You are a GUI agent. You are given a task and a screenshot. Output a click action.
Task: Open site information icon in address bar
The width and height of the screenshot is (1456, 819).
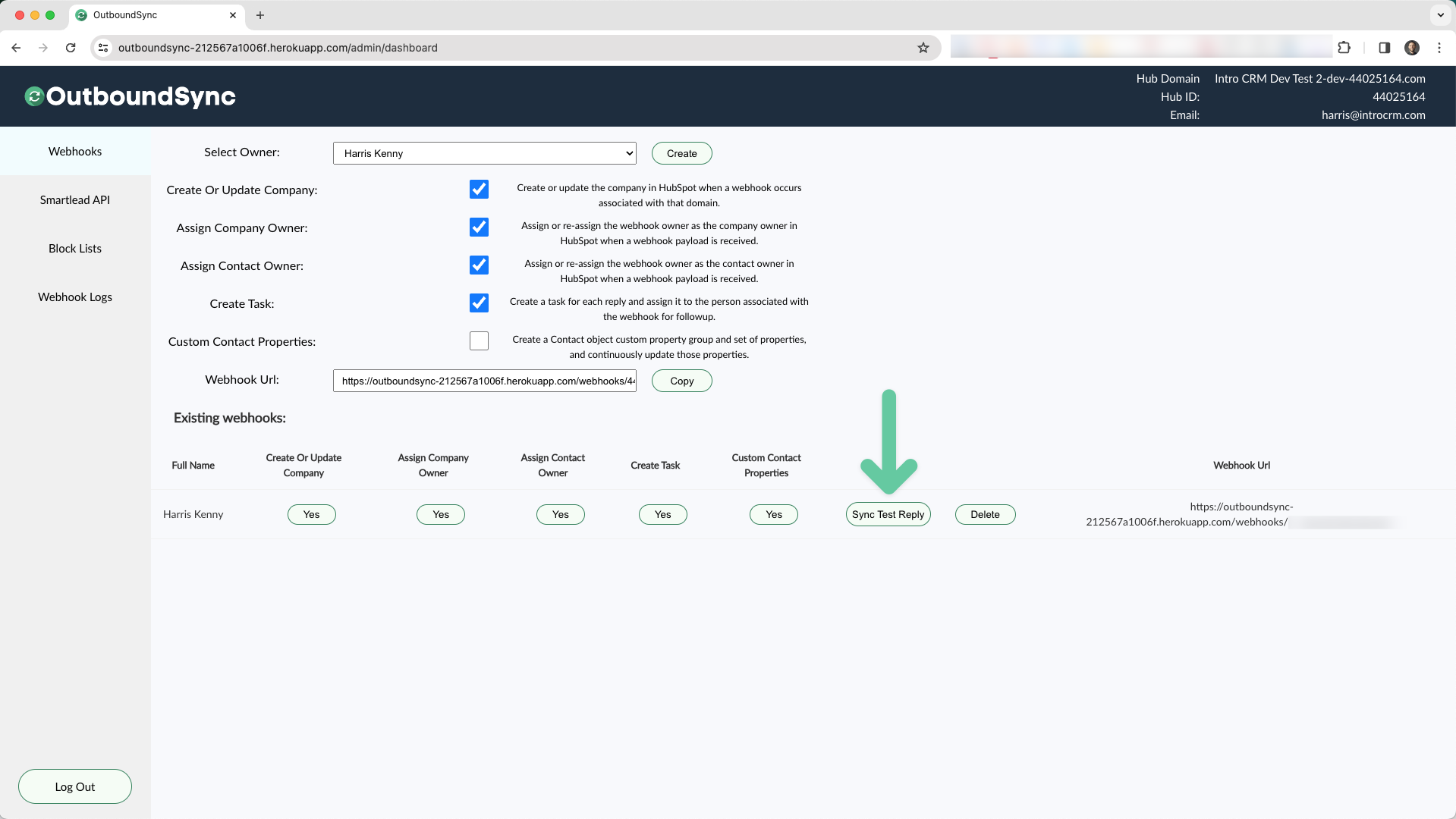pos(103,48)
